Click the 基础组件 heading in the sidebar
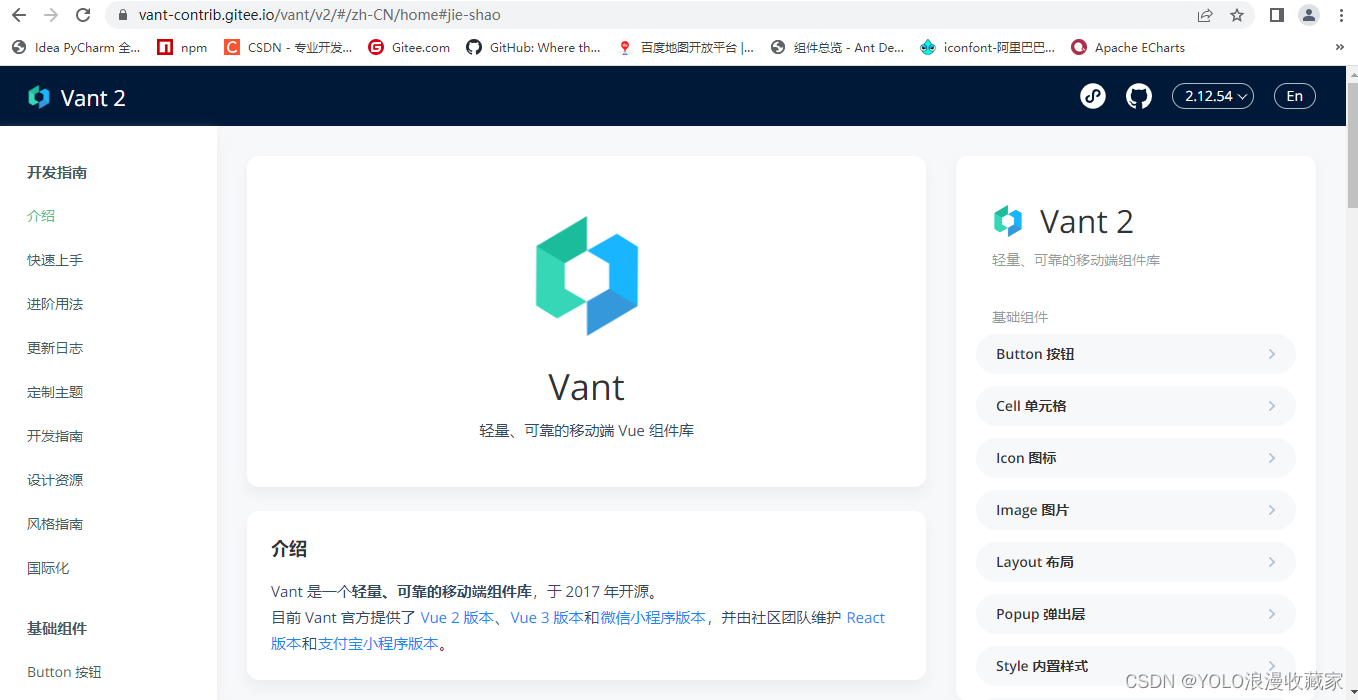 point(57,629)
